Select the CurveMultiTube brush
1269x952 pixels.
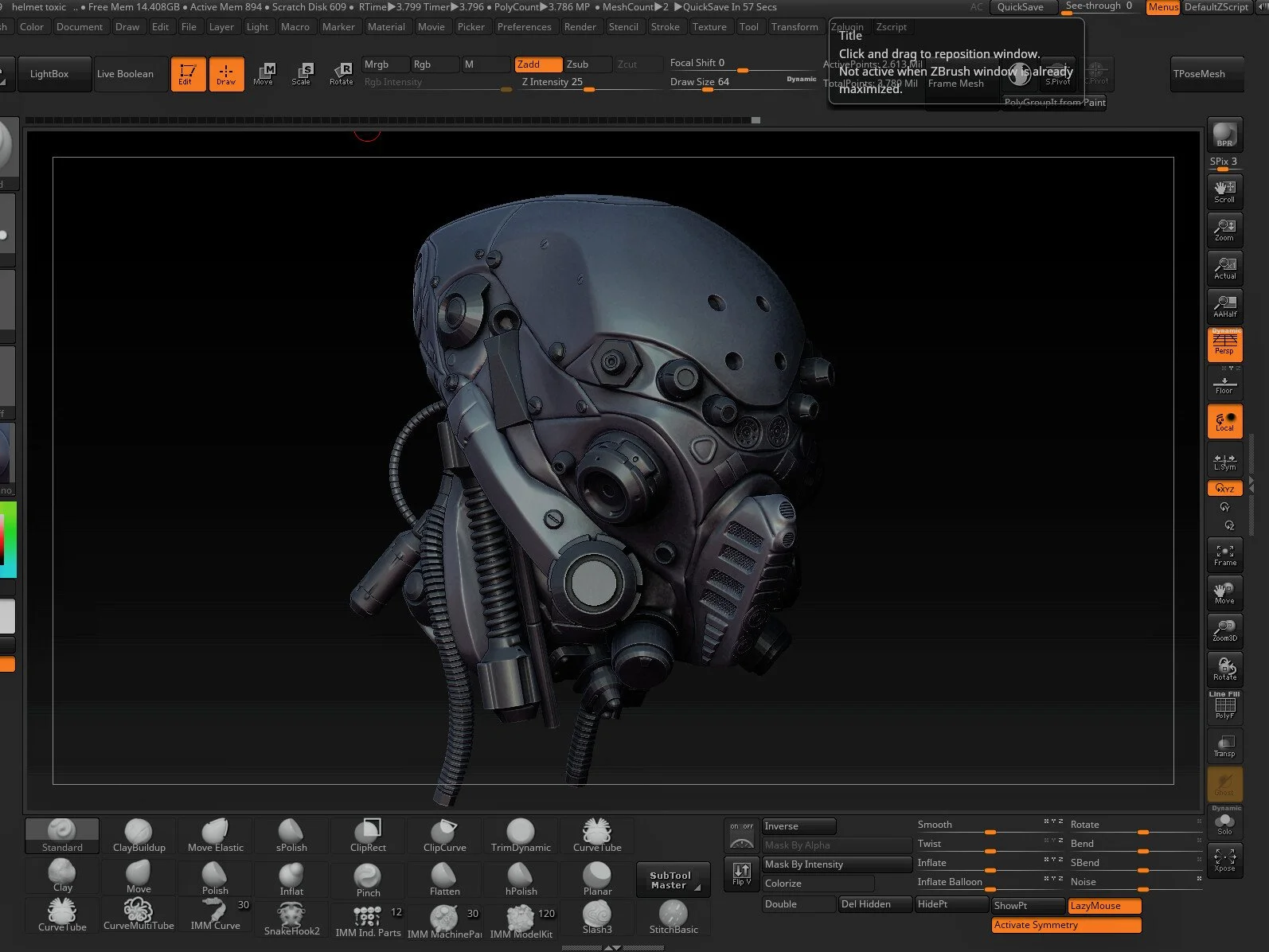[x=139, y=915]
